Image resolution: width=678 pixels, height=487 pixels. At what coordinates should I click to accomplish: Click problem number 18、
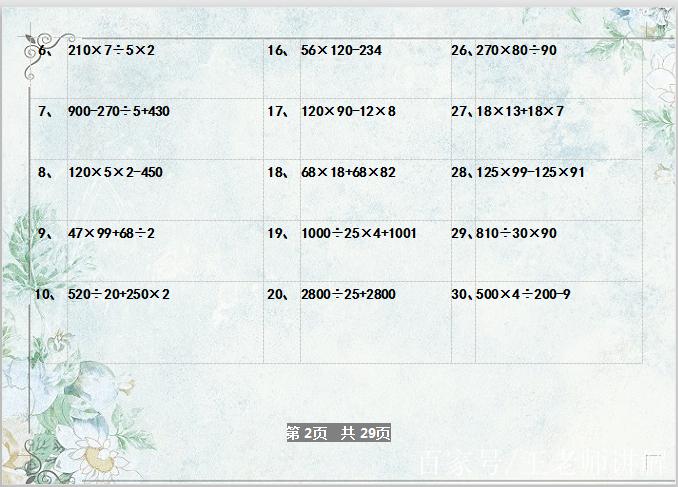point(278,173)
